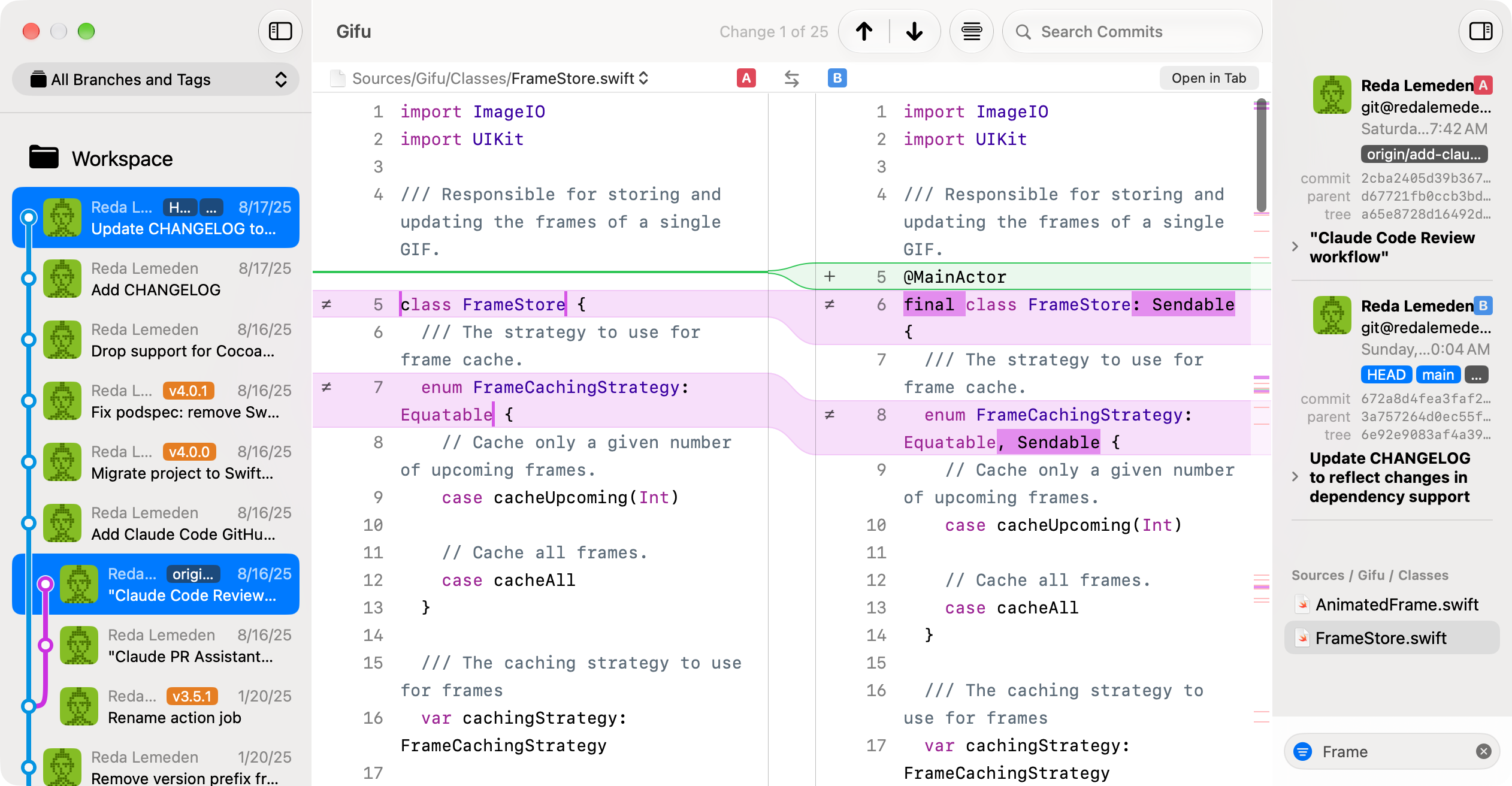Open AnimatedFrame.swift in file list
This screenshot has height=786, width=1512.
pyautogui.click(x=1392, y=604)
